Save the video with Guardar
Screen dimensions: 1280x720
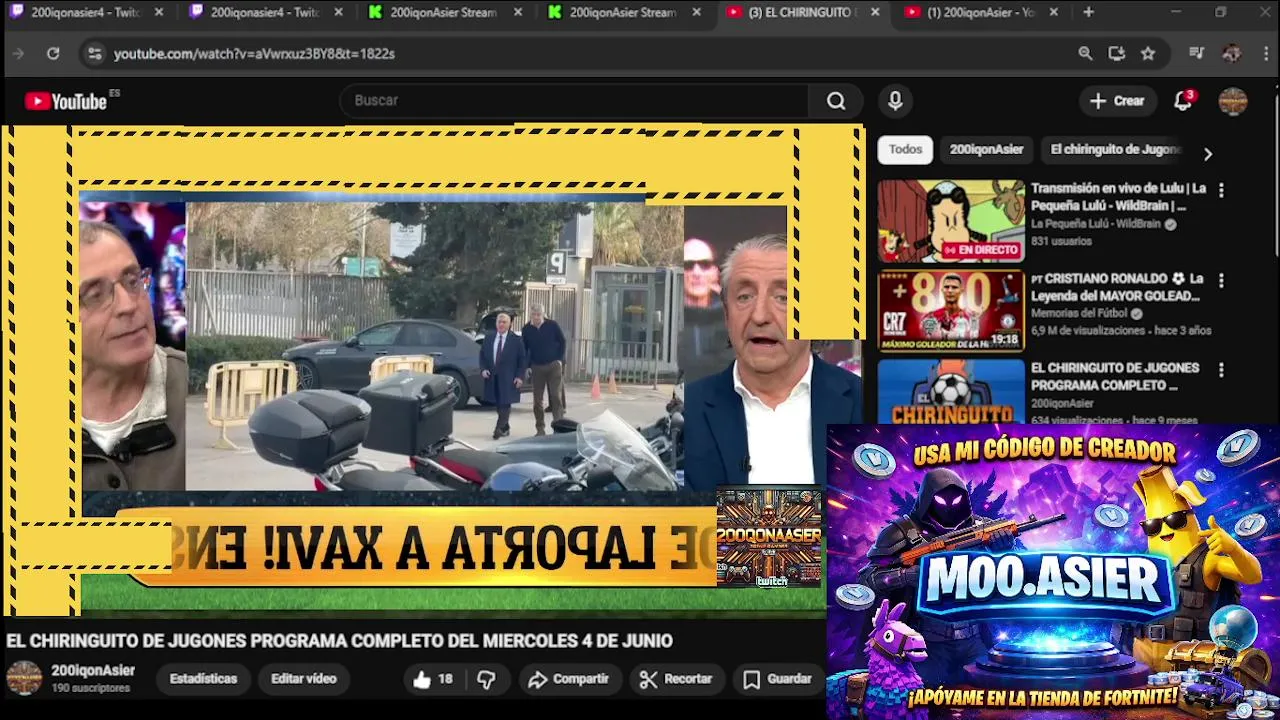[x=778, y=679]
